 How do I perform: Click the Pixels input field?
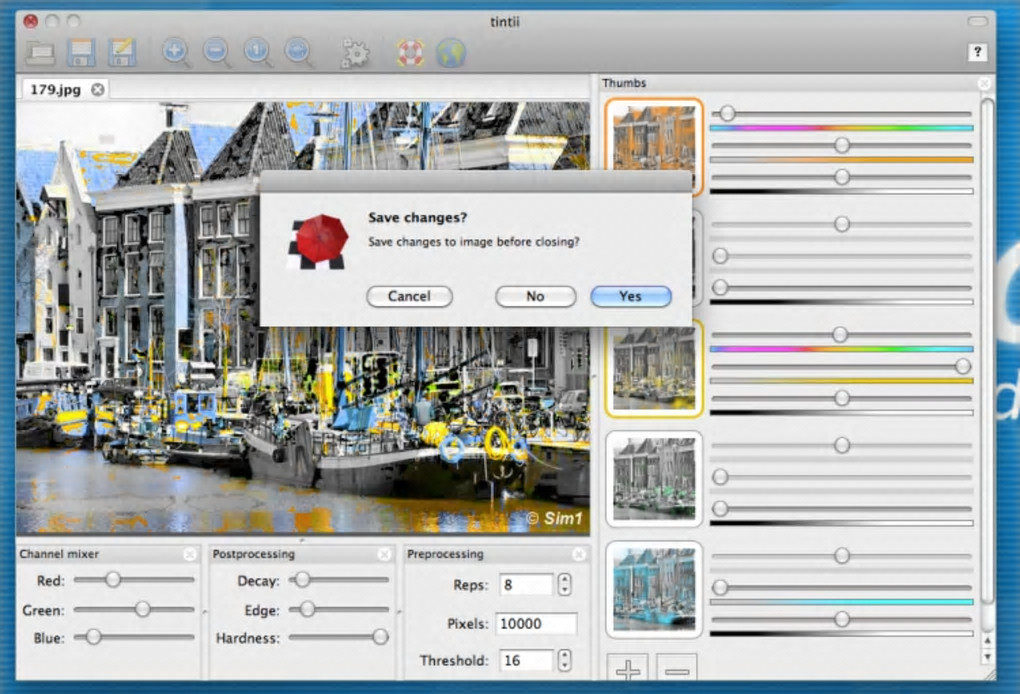(536, 624)
